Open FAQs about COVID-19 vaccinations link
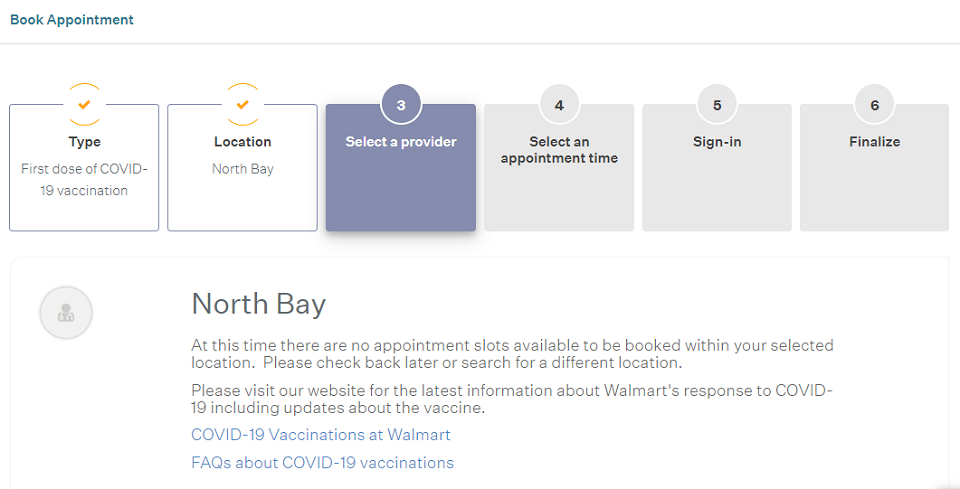The width and height of the screenshot is (960, 489). click(x=323, y=462)
